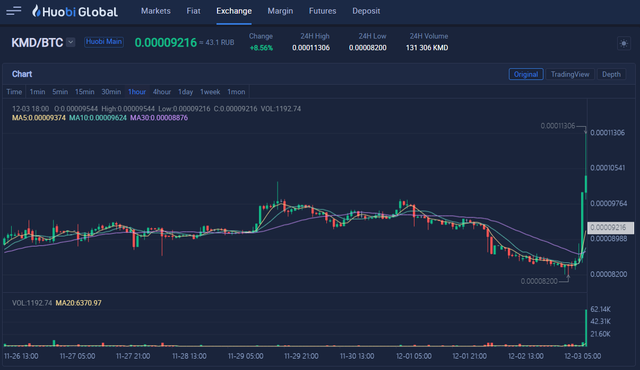Choose the 4hour interval

(162, 92)
